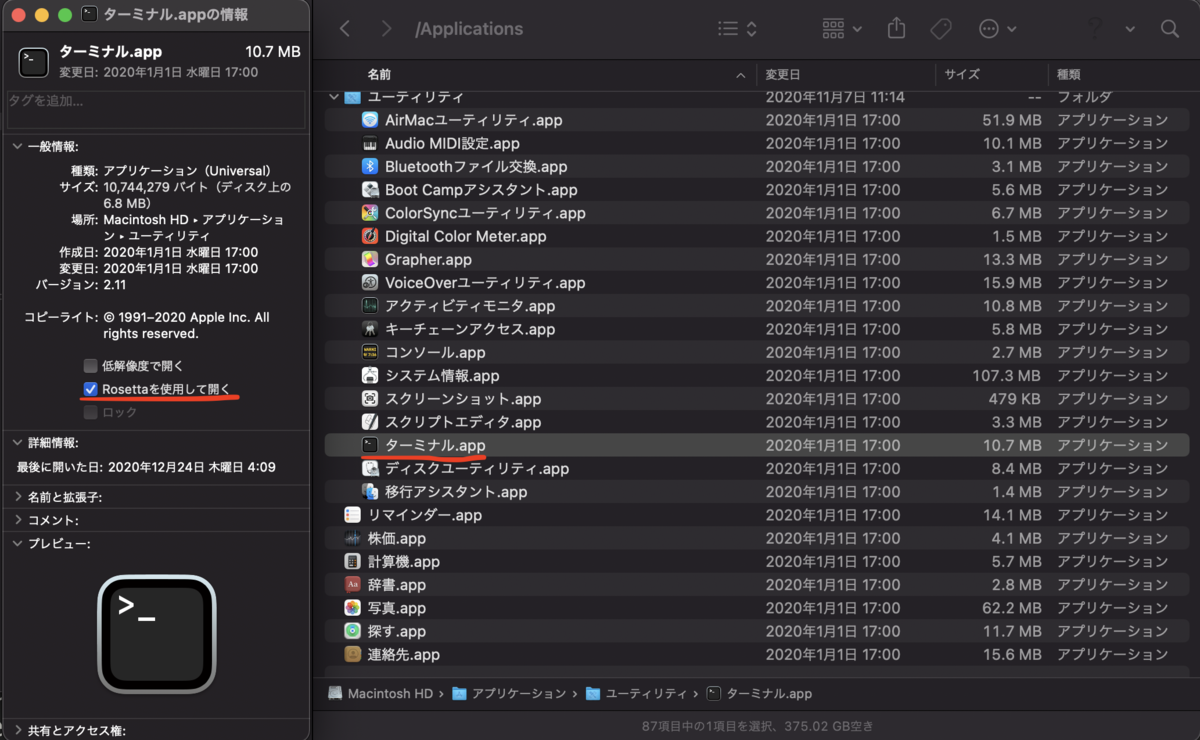Go back in Finder navigation
The image size is (1200, 740).
coord(345,29)
